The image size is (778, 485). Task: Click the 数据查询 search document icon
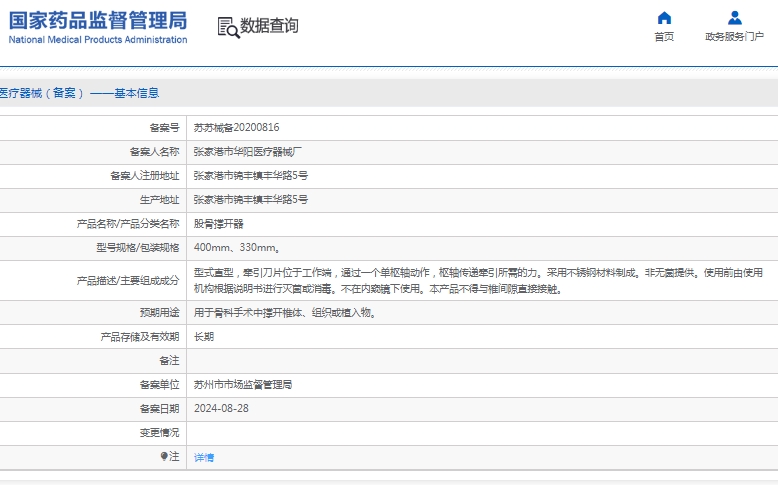click(228, 27)
